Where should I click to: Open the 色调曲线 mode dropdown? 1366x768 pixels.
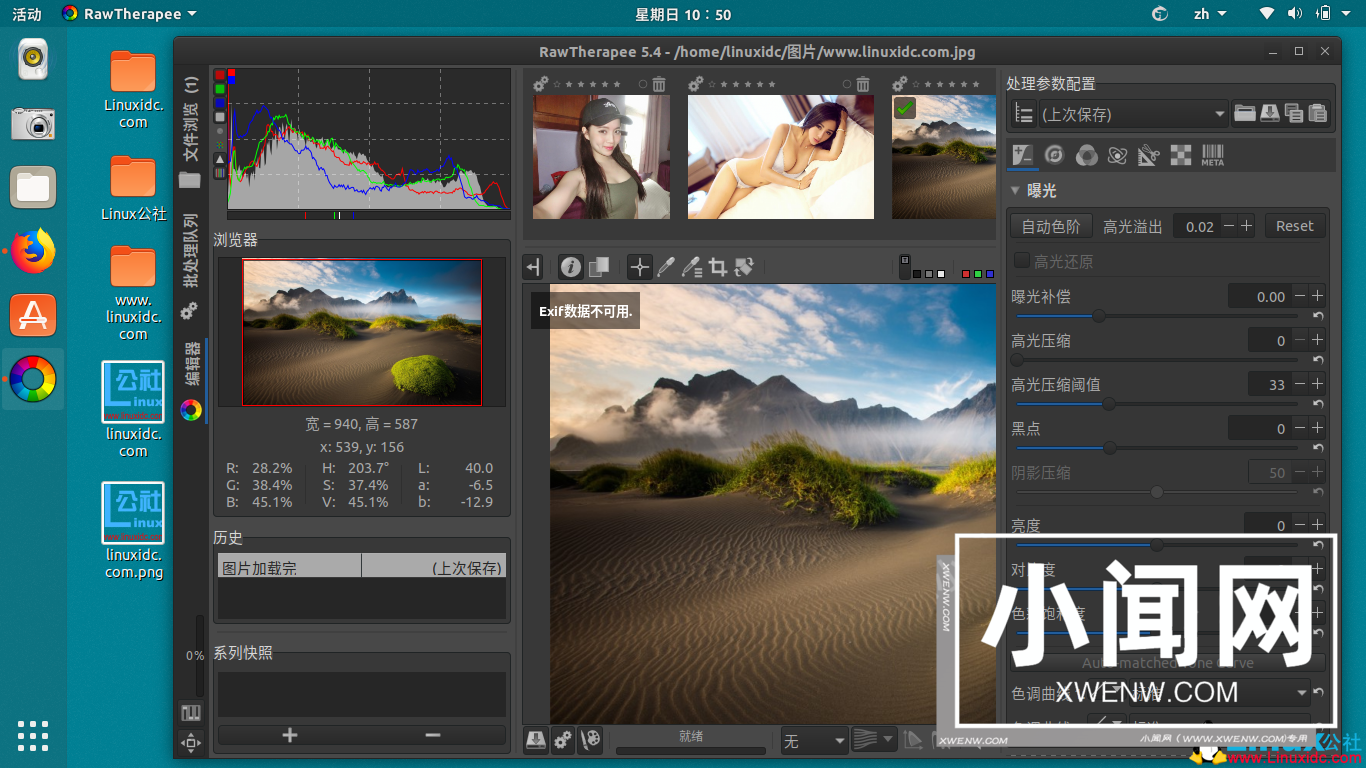click(x=1221, y=692)
